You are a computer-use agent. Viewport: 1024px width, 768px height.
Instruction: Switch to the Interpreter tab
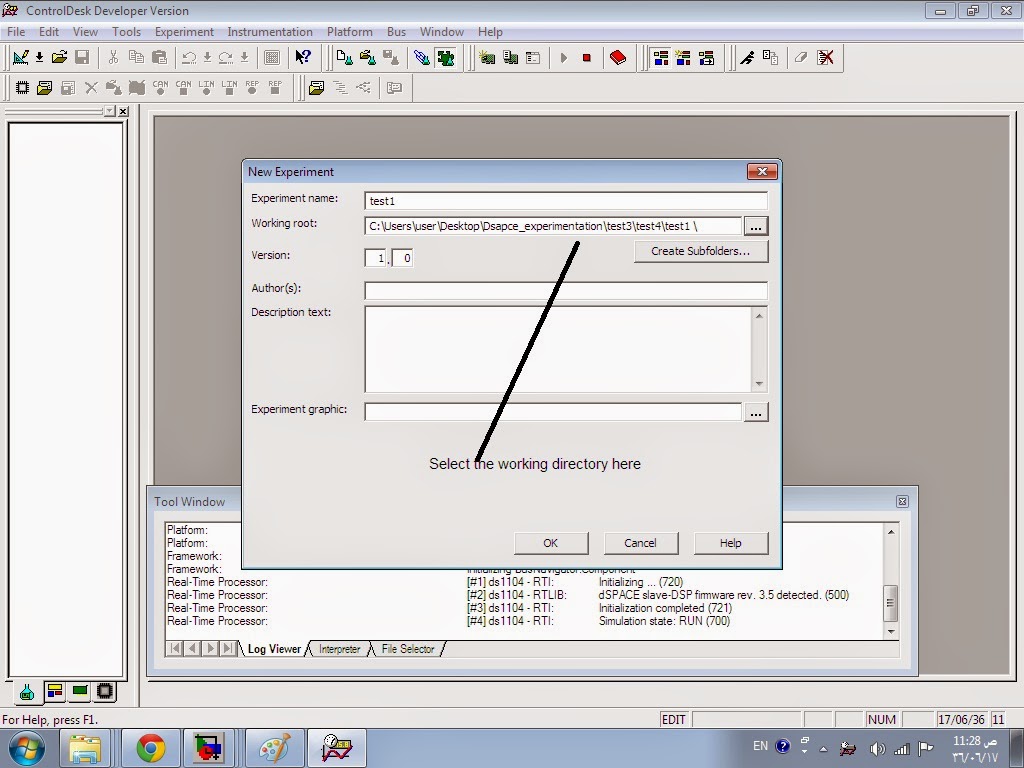click(339, 648)
